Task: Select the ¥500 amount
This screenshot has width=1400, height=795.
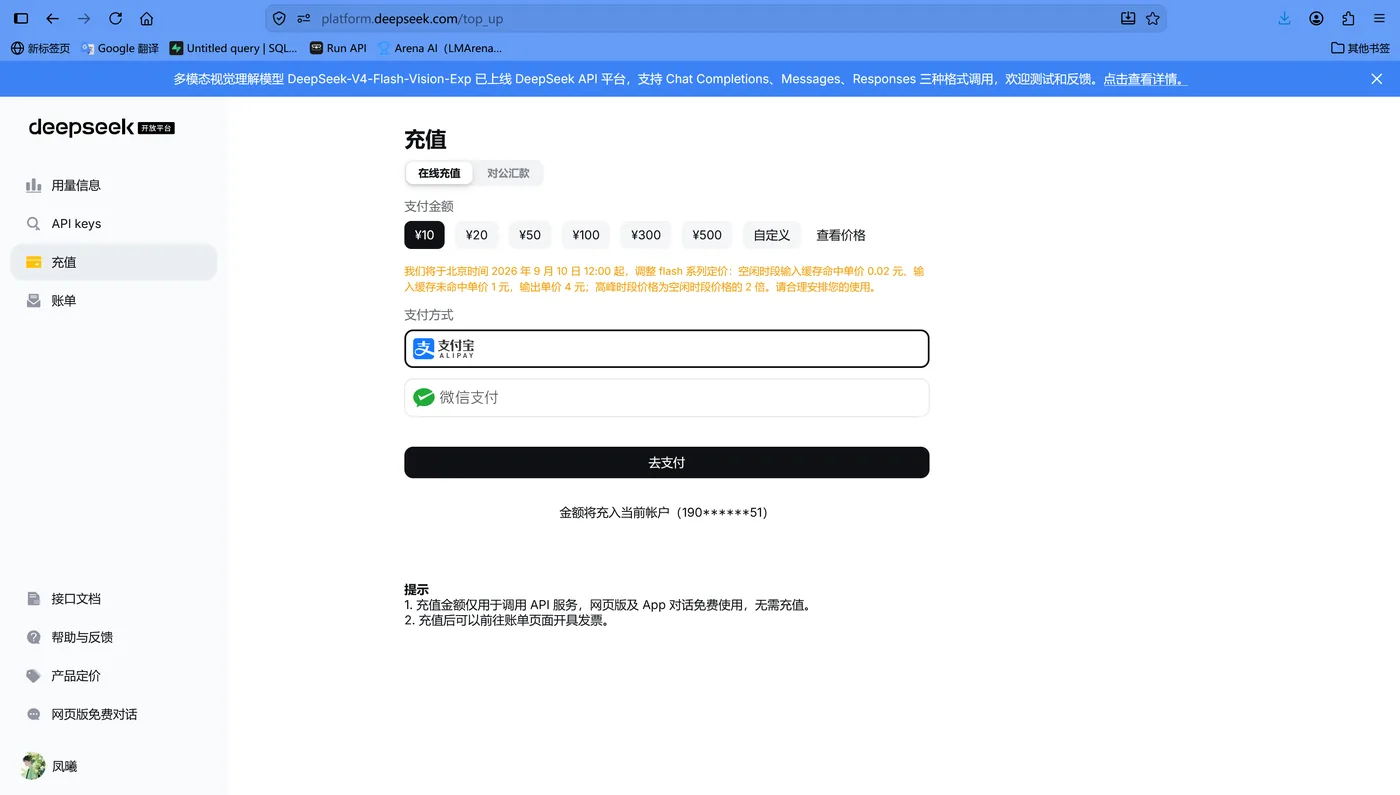Action: click(x=707, y=235)
